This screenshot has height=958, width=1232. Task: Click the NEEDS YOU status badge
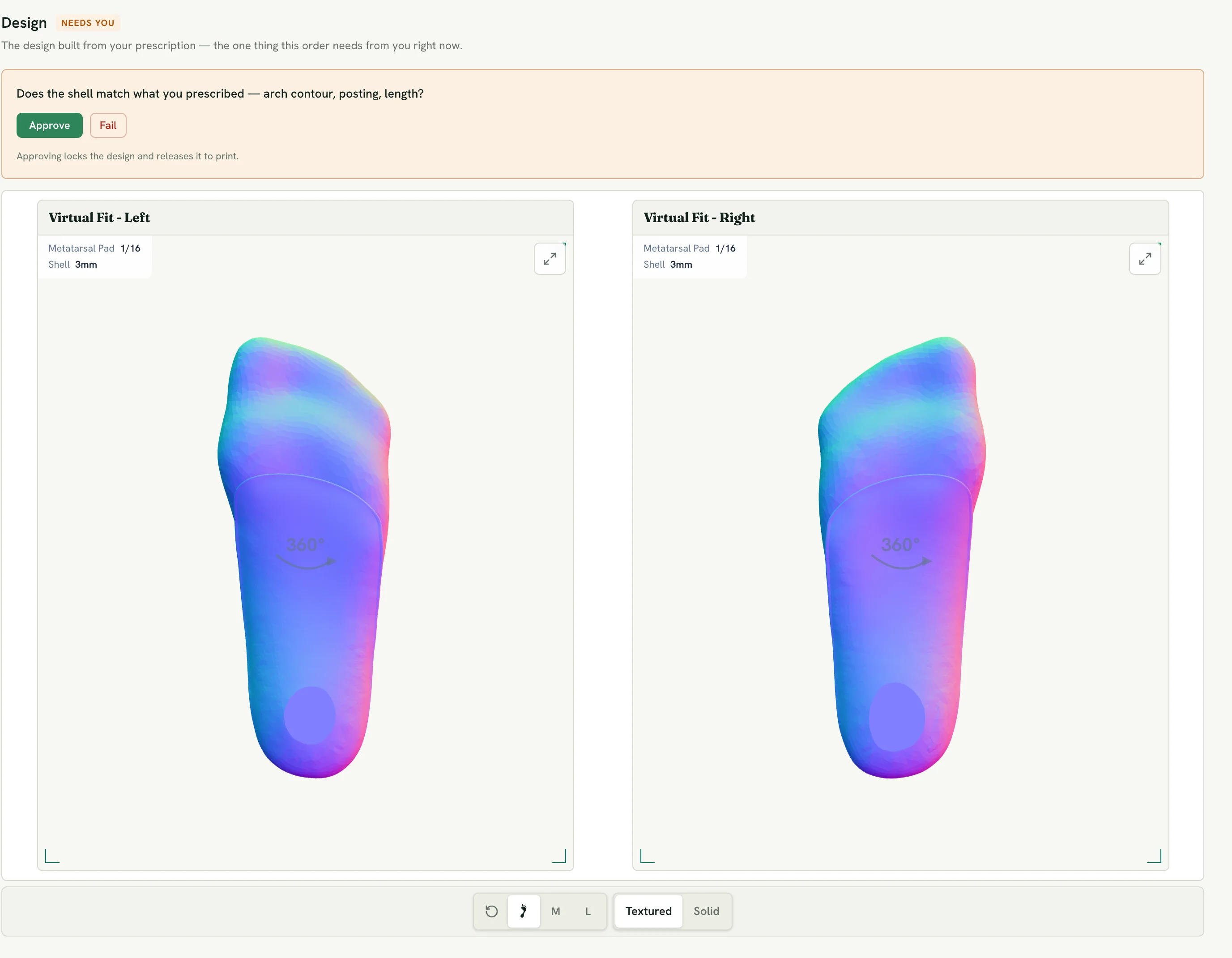88,22
